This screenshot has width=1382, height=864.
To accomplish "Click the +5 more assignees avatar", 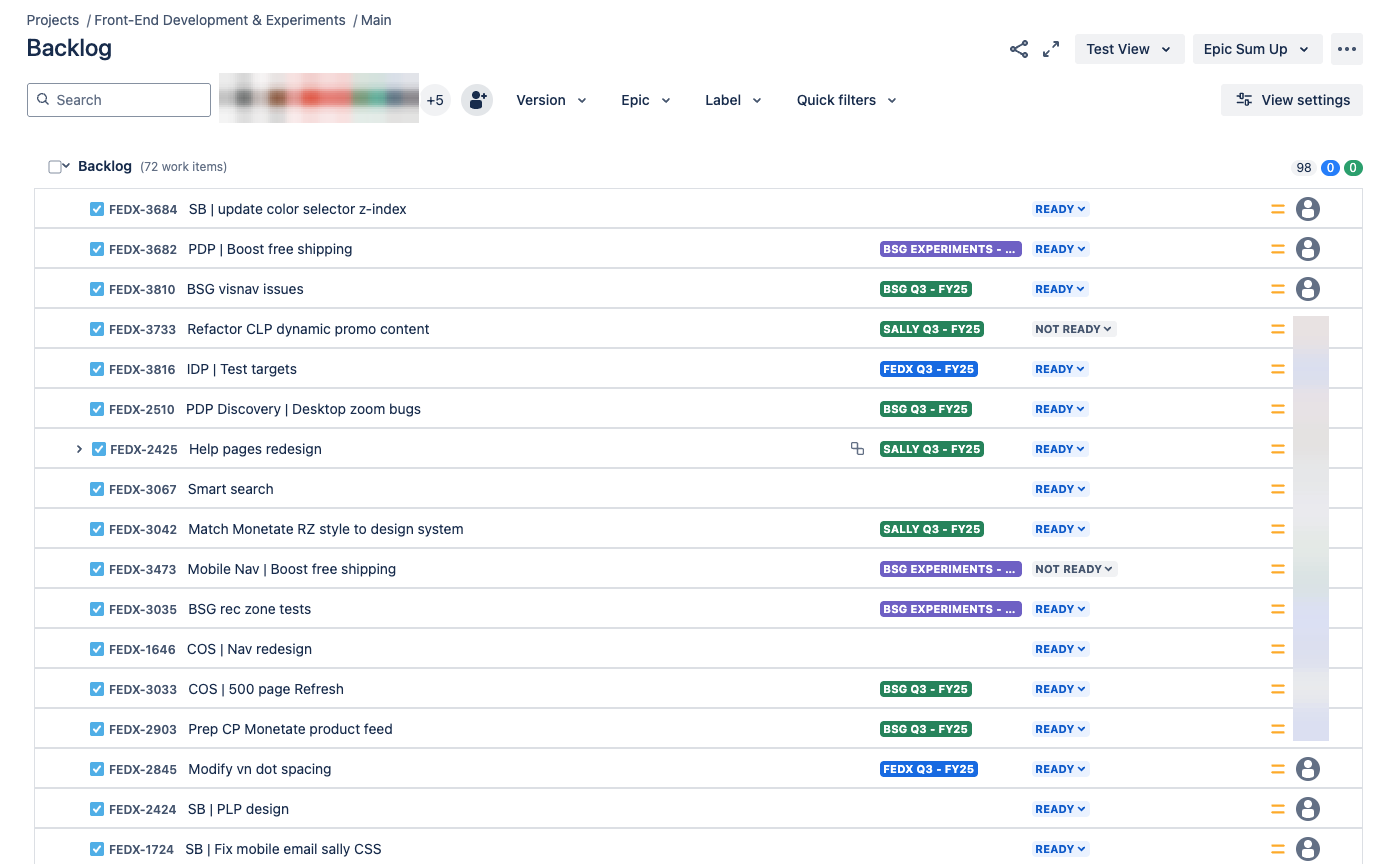I will [x=435, y=100].
